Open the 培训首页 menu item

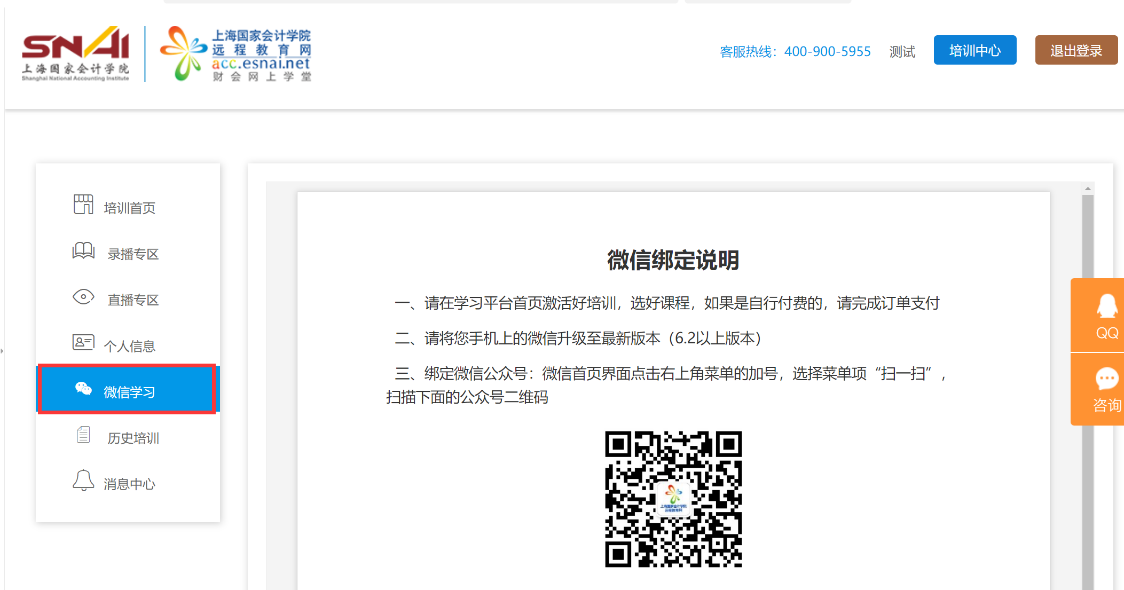coord(130,208)
